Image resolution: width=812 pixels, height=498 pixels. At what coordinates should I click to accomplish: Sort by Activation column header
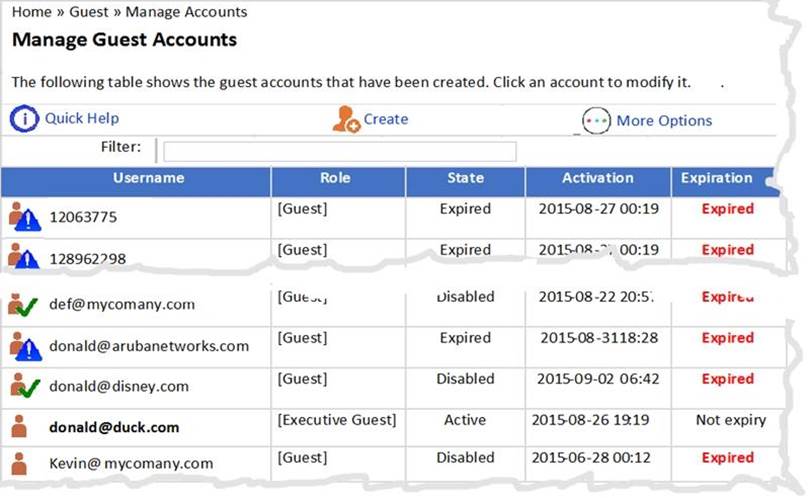[x=597, y=179]
